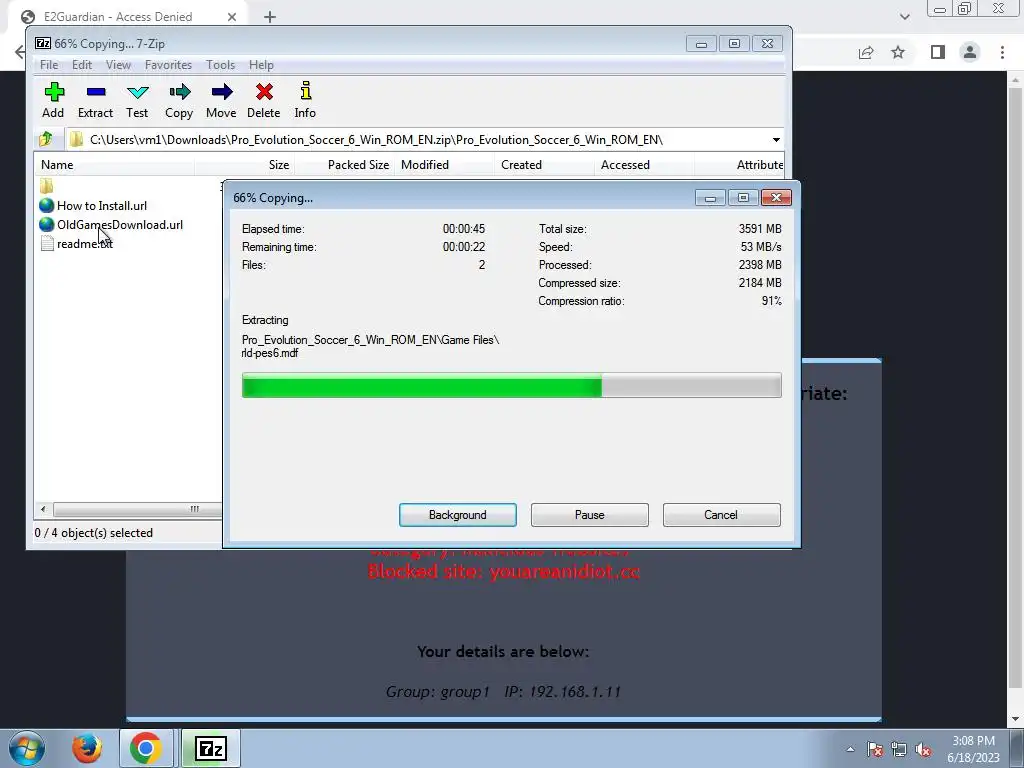
Task: Click the browser share icon
Action: pyautogui.click(x=866, y=52)
